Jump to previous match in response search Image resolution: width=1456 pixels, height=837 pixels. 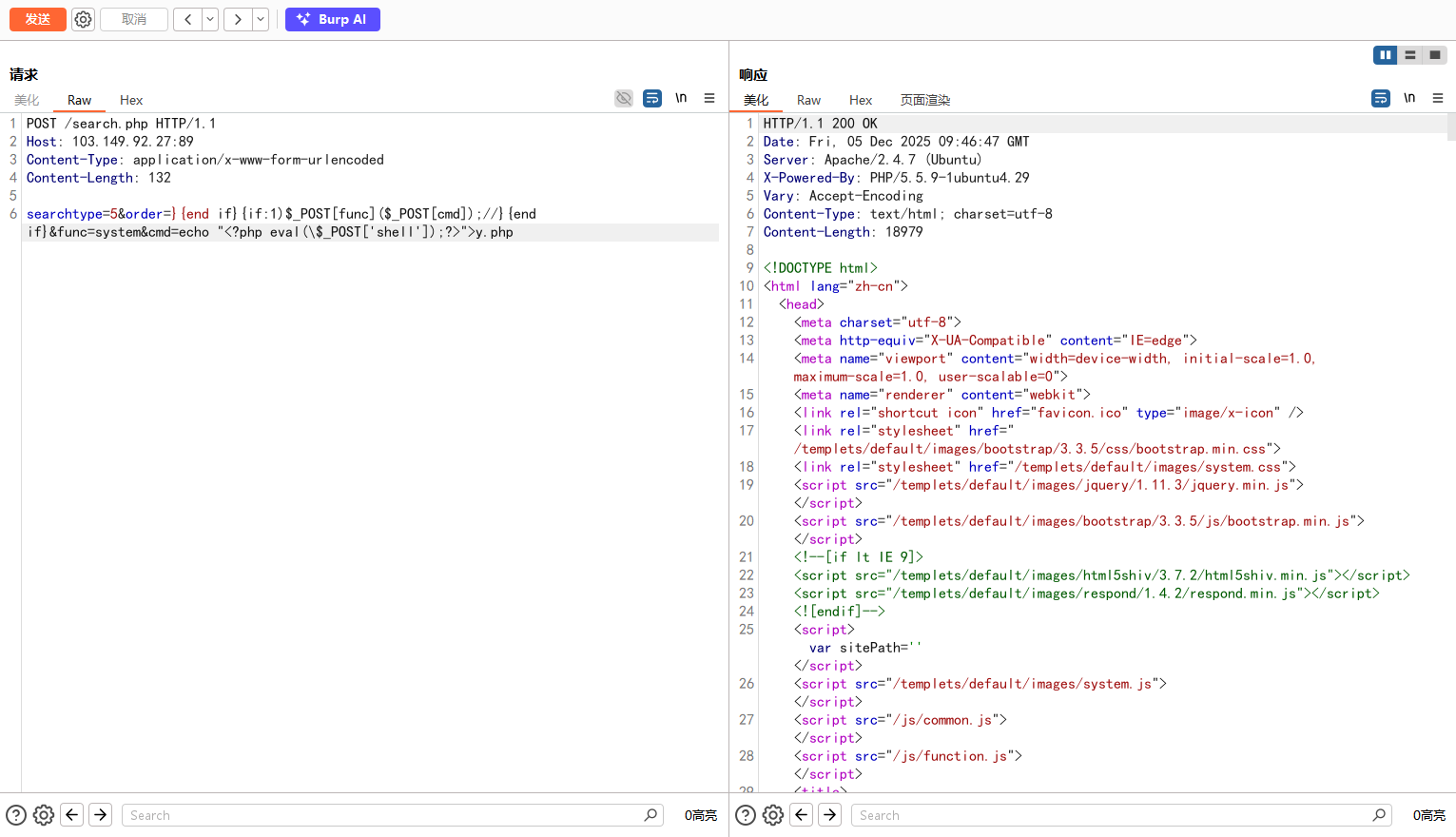(x=802, y=815)
